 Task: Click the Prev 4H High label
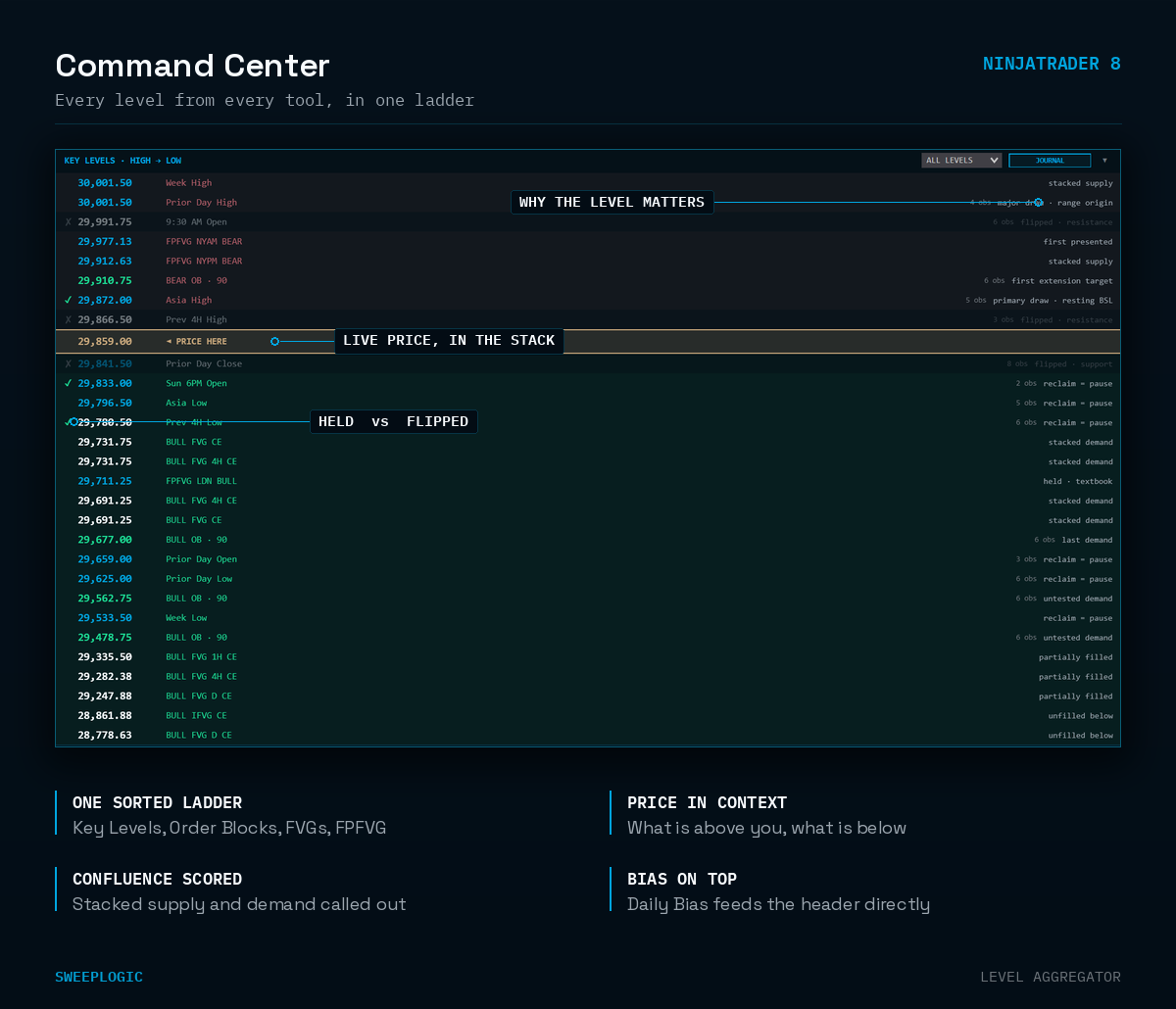click(196, 320)
